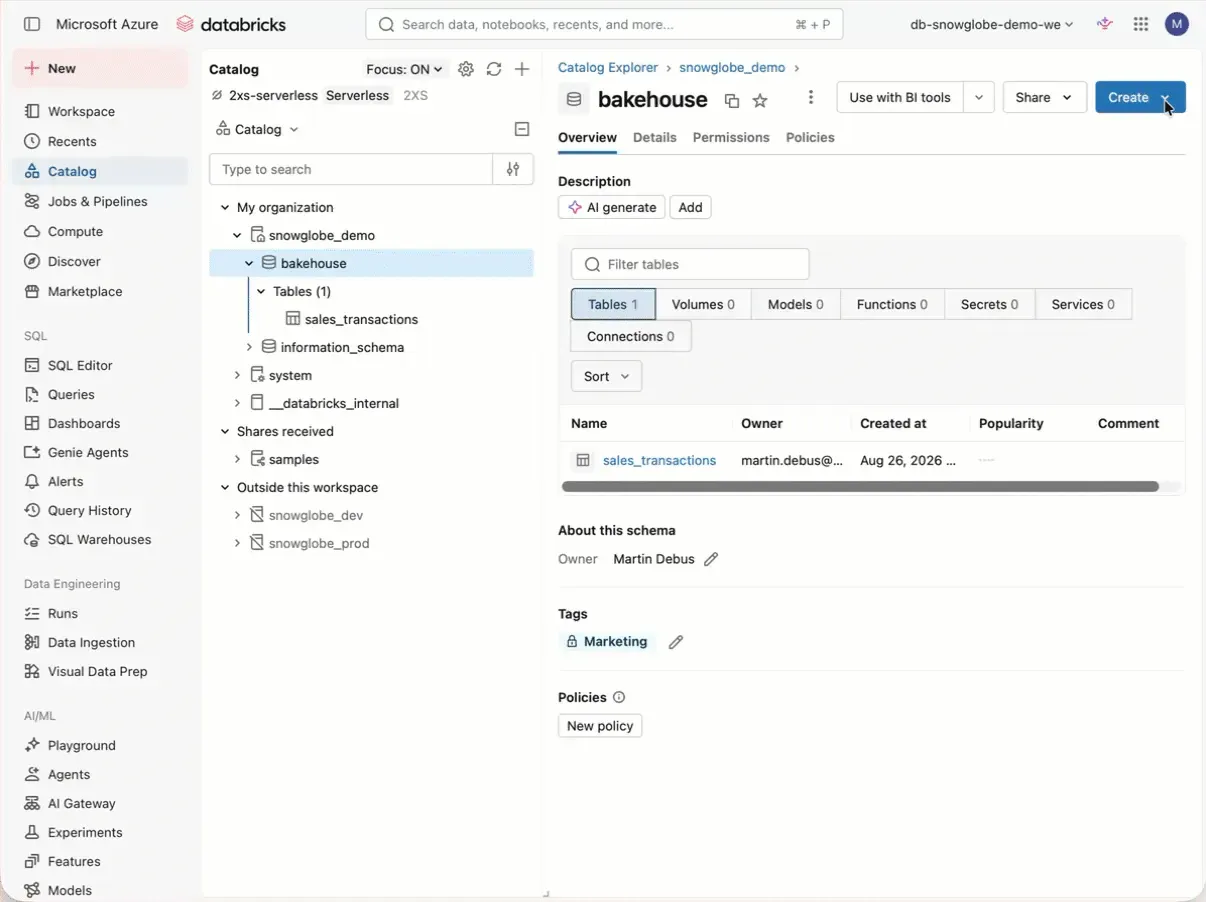Viewport: 1206px width, 902px height.
Task: Click the New policy button
Action: coord(600,726)
